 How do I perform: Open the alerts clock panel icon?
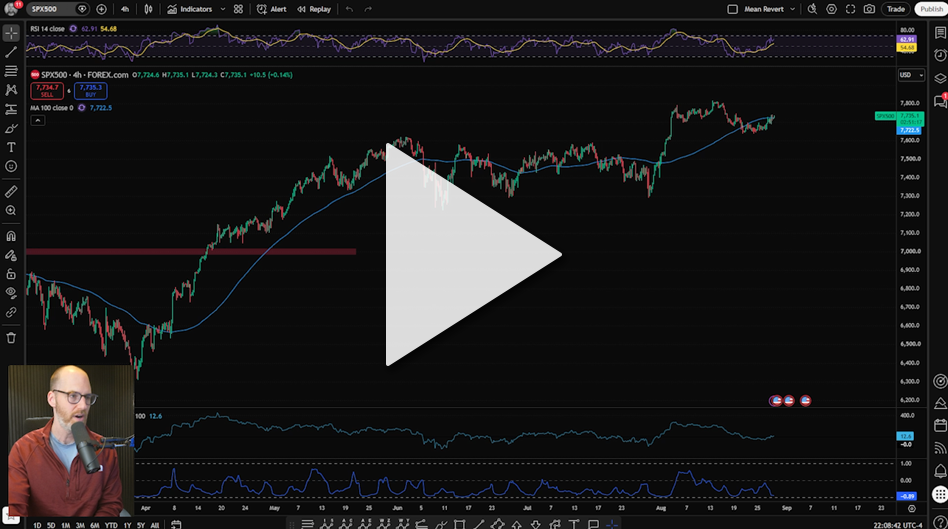tap(940, 56)
